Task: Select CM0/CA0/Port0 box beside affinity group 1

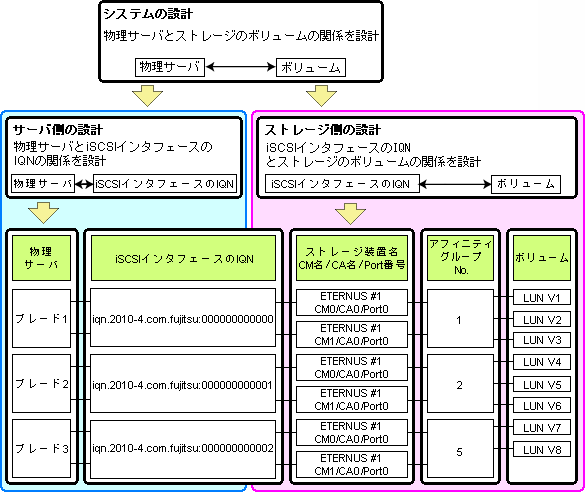Action: pyautogui.click(x=352, y=303)
